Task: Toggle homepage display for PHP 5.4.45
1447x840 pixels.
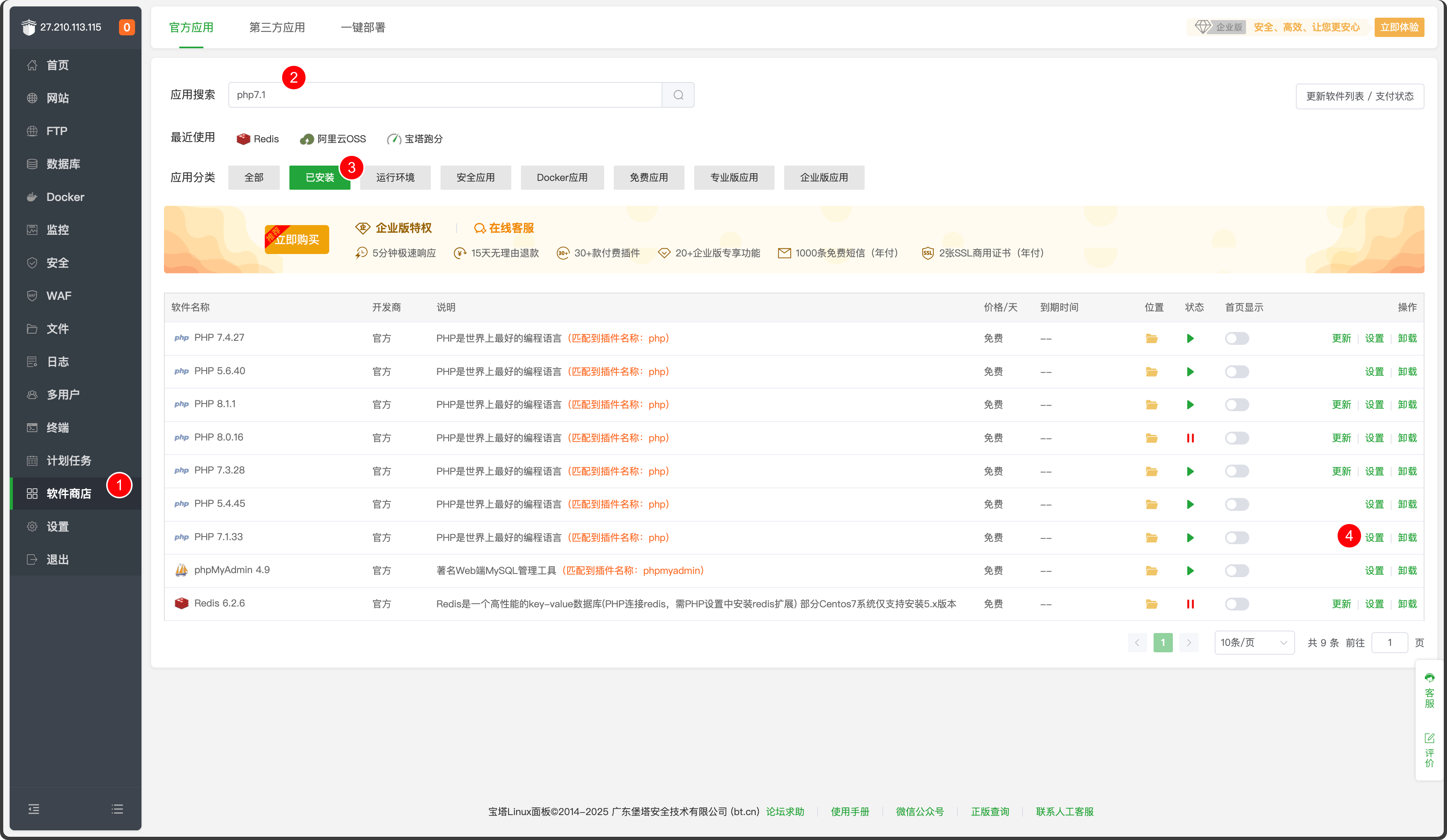Action: click(x=1237, y=505)
